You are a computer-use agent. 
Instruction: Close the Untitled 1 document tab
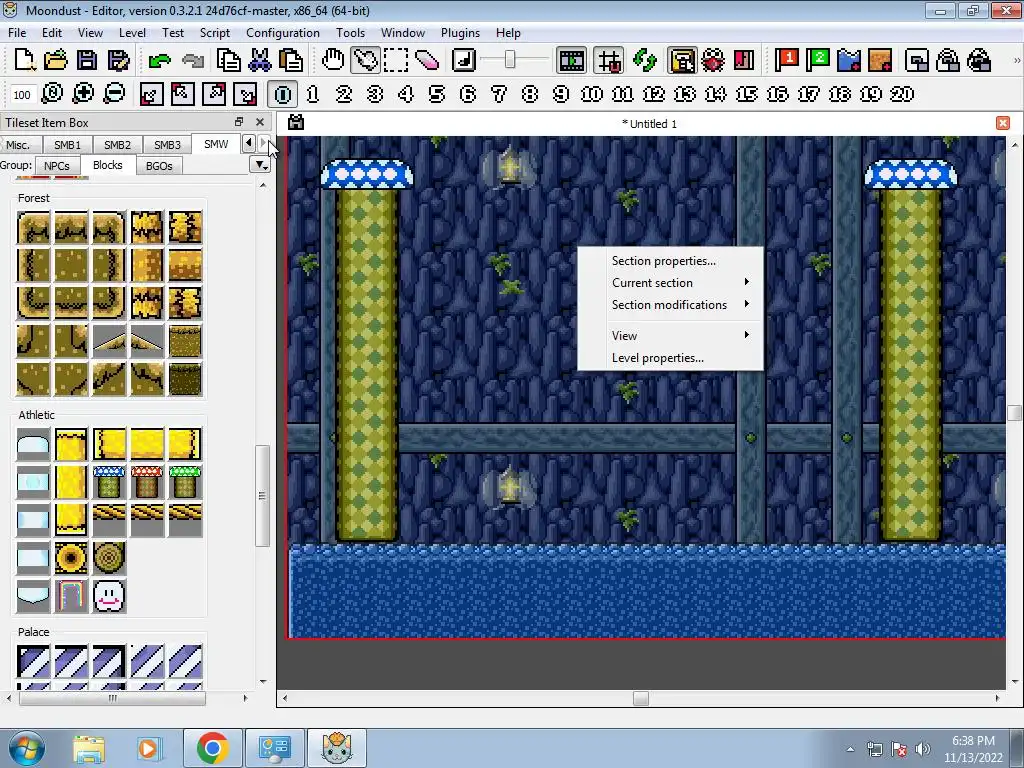coord(1002,123)
